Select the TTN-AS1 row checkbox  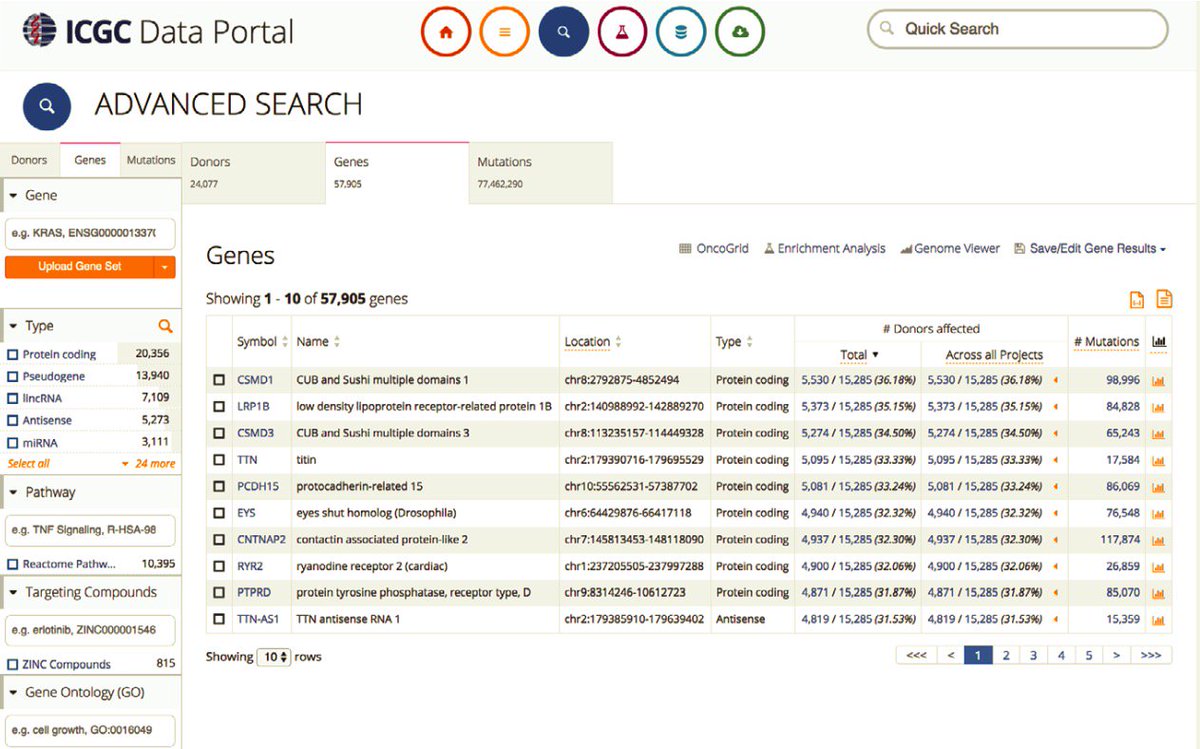click(219, 620)
